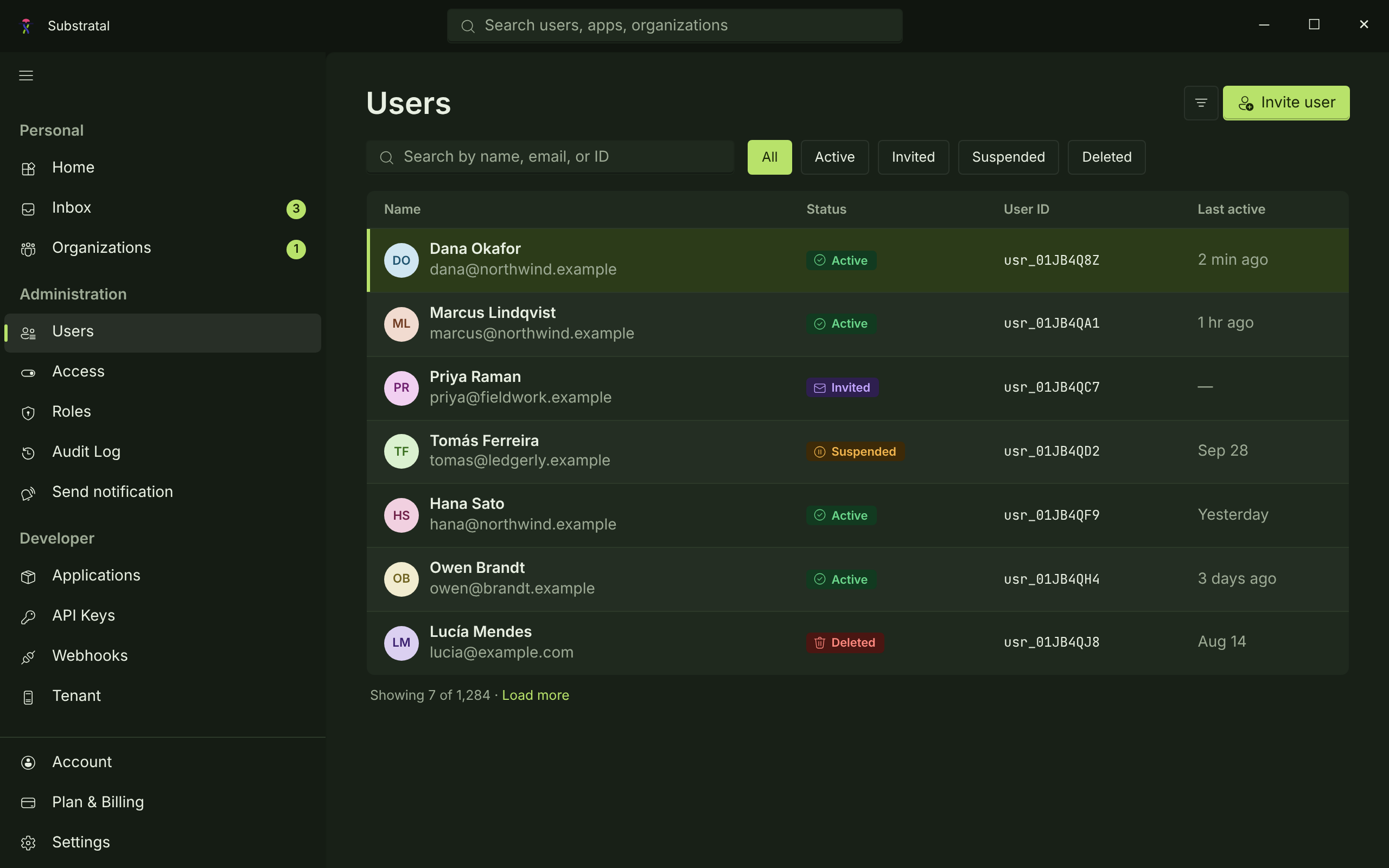Click the API Keys key icon
Screen dimensions: 1389x868
28,617
